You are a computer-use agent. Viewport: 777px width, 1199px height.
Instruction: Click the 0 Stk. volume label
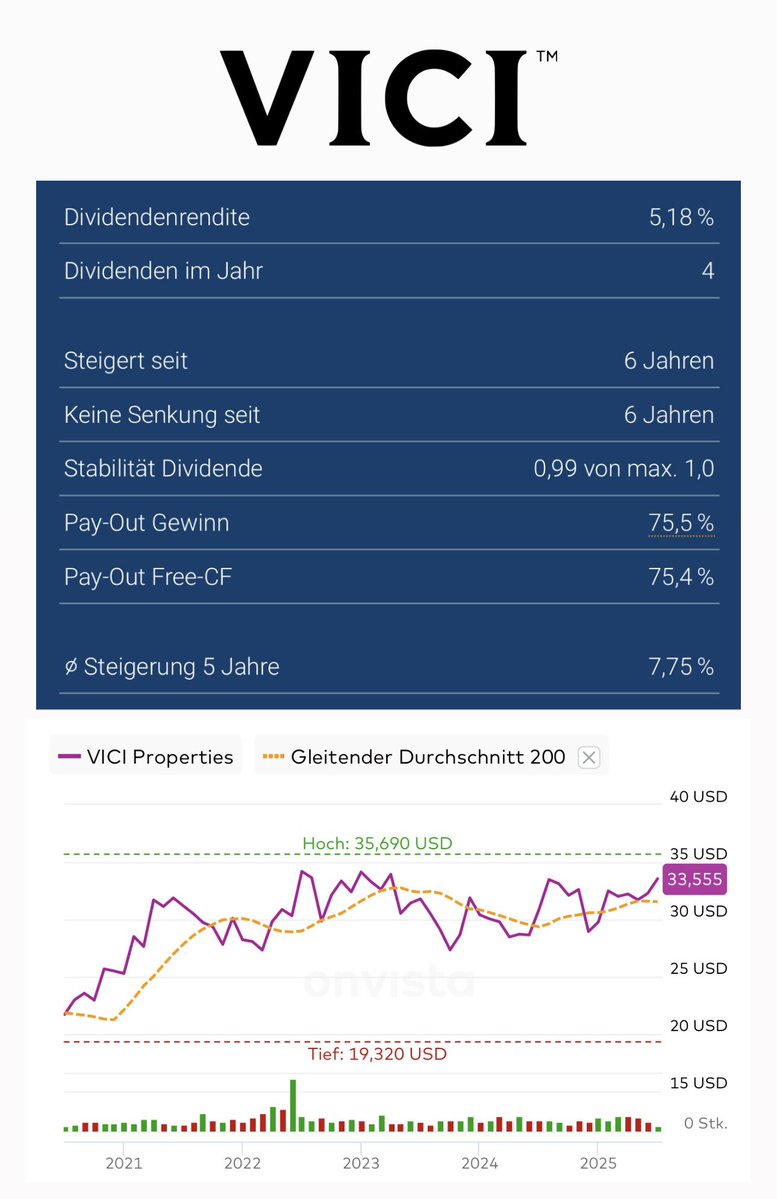coord(705,1123)
